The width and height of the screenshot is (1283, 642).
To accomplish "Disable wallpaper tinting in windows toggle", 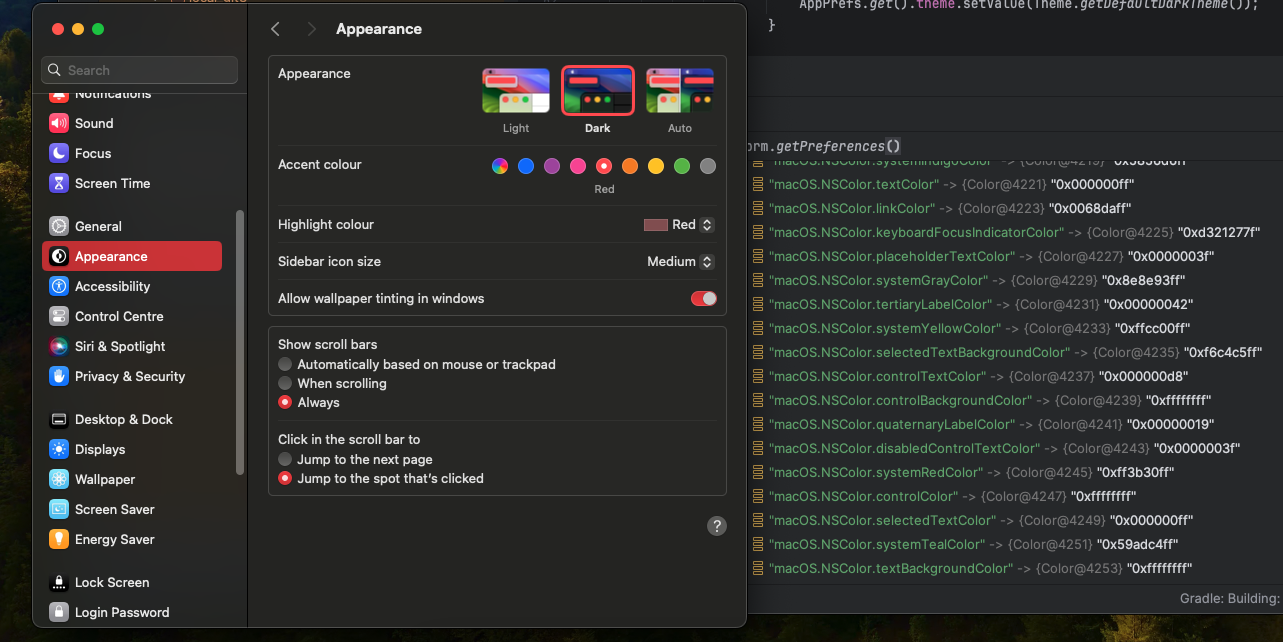I will point(703,298).
